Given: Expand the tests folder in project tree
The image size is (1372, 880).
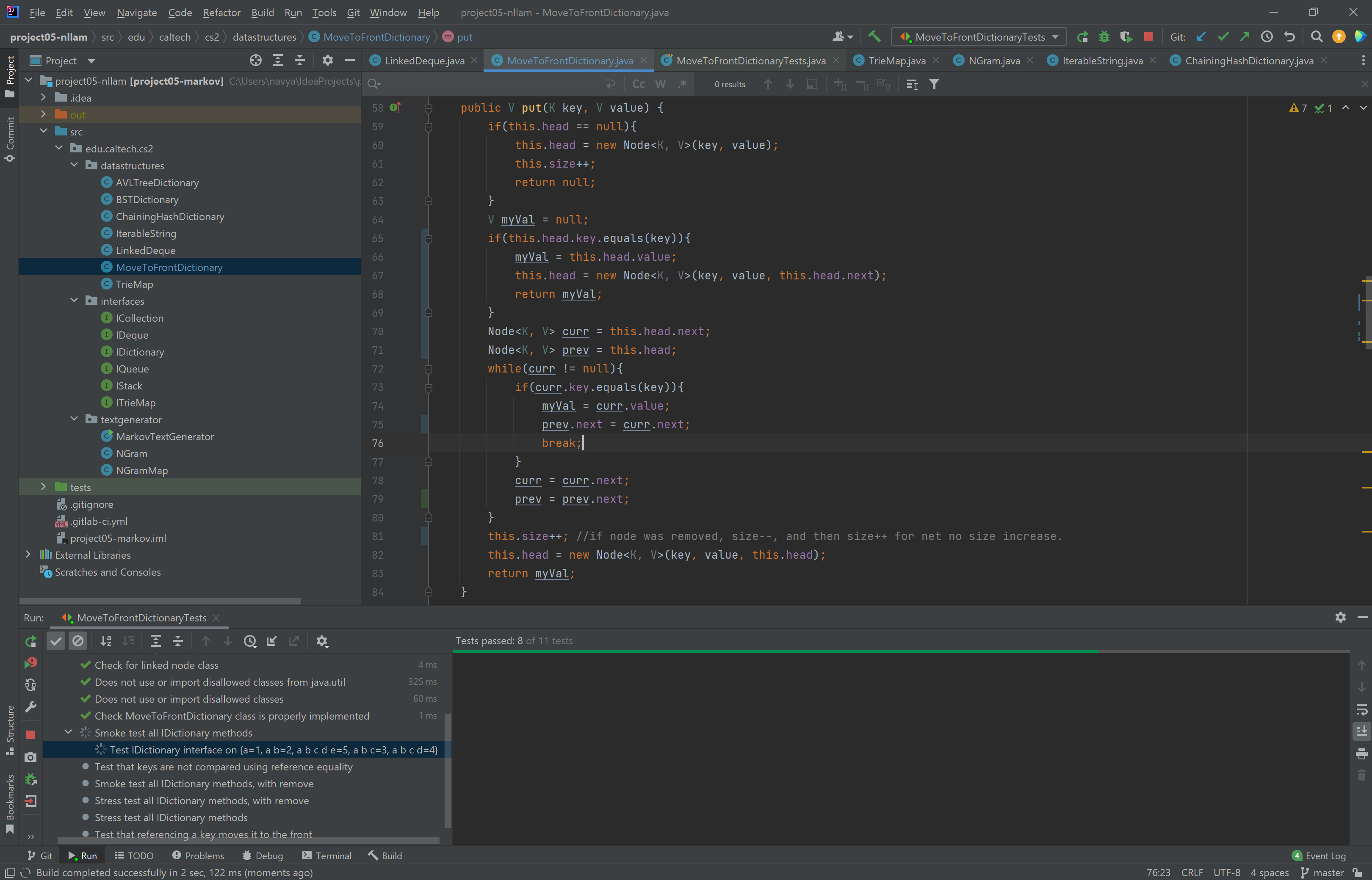Looking at the screenshot, I should coord(44,487).
